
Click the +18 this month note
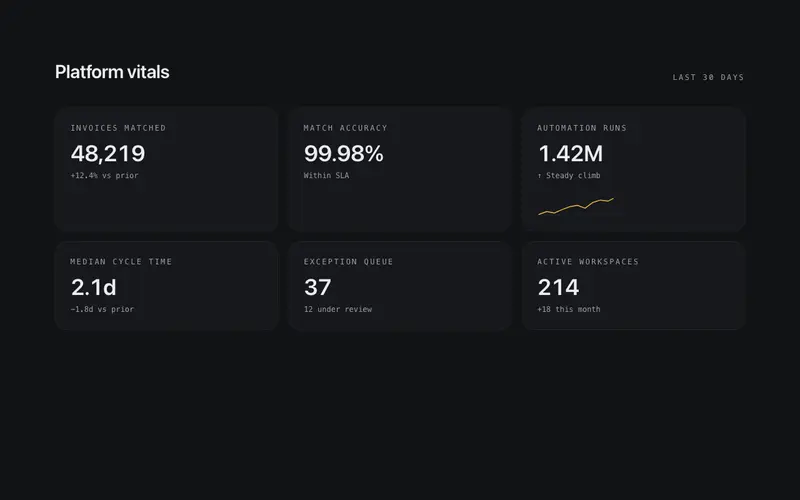coord(568,309)
